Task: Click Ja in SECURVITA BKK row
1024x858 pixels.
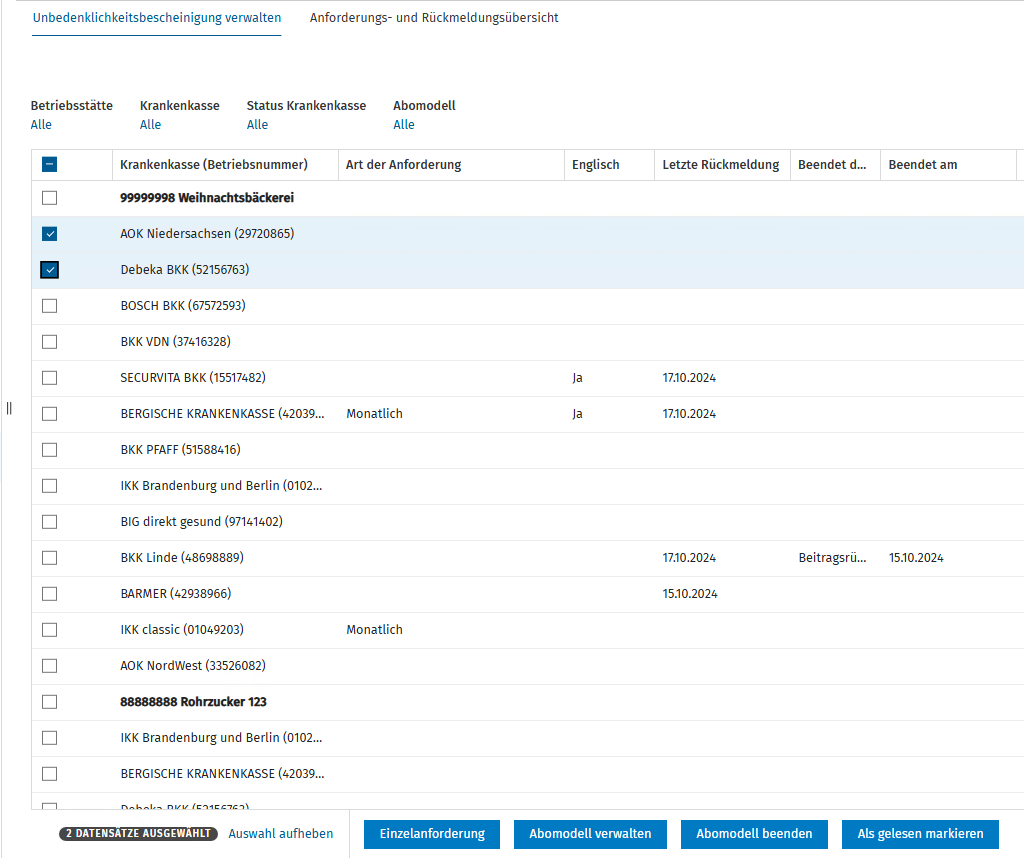Action: 577,378
